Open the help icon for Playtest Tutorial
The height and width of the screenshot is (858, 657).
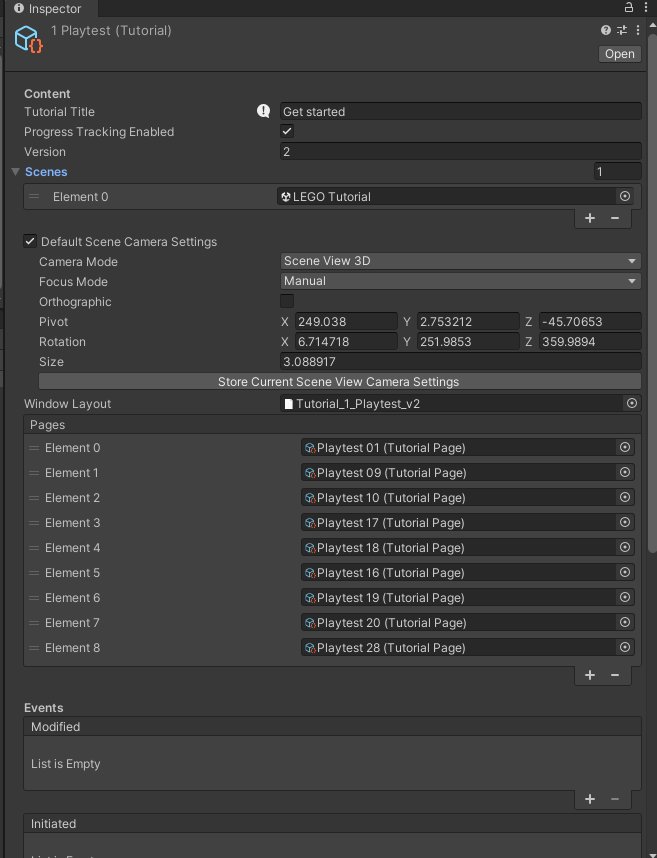(606, 30)
